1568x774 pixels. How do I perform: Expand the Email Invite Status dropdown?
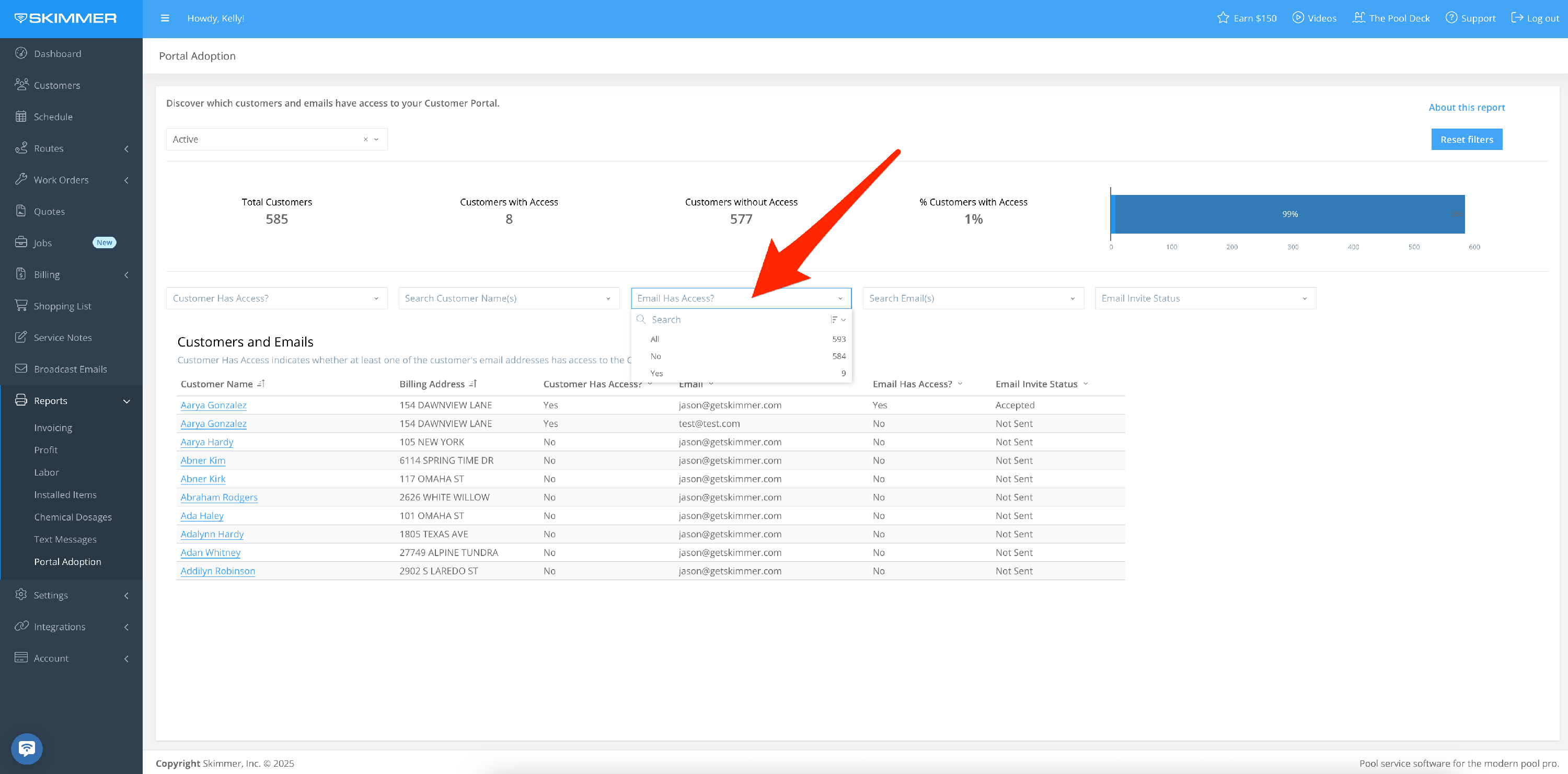(1205, 298)
